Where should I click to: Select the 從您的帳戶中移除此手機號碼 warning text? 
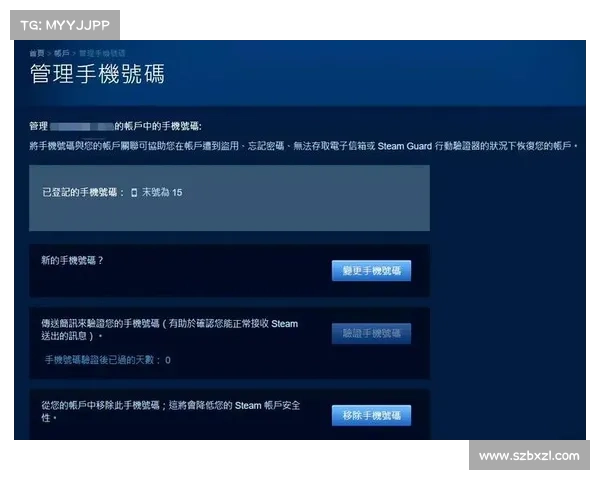coord(171,411)
